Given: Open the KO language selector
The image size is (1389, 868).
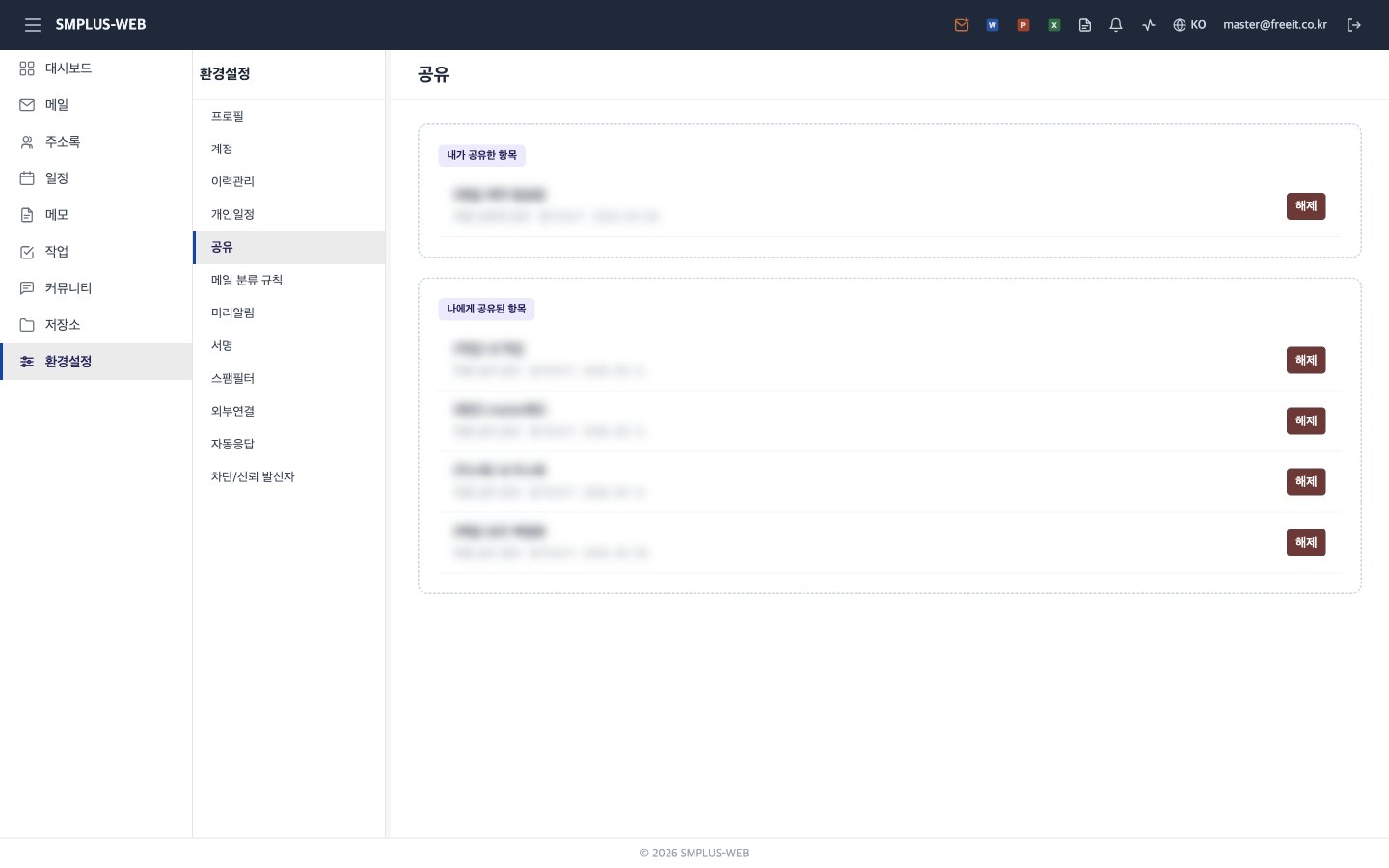Looking at the screenshot, I should point(1189,25).
